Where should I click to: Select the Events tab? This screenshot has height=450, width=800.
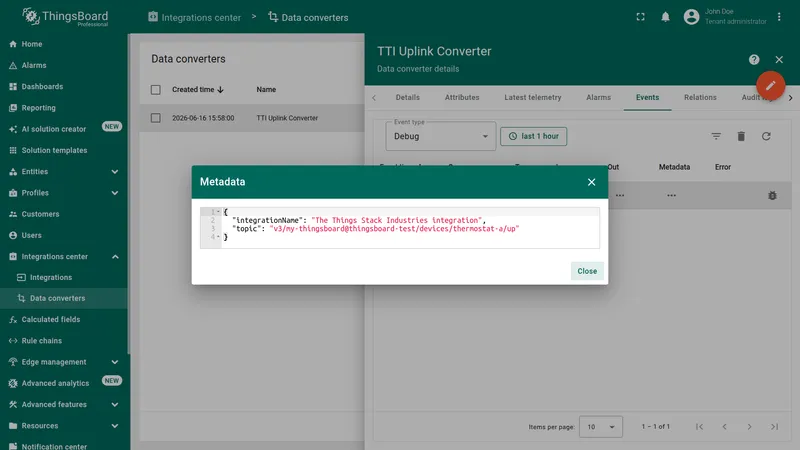point(647,97)
